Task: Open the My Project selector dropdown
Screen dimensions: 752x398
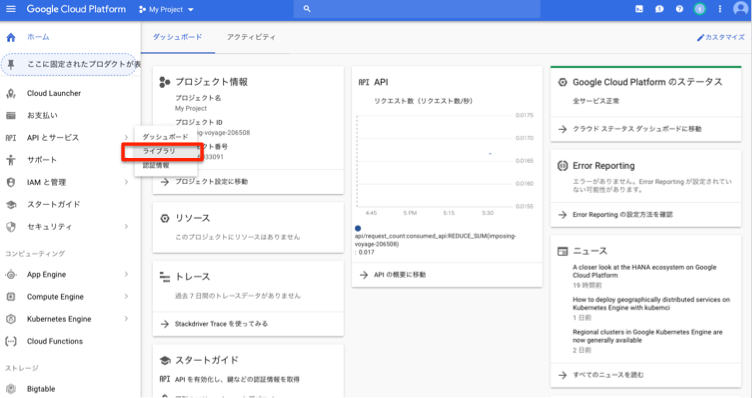Action: tap(166, 9)
